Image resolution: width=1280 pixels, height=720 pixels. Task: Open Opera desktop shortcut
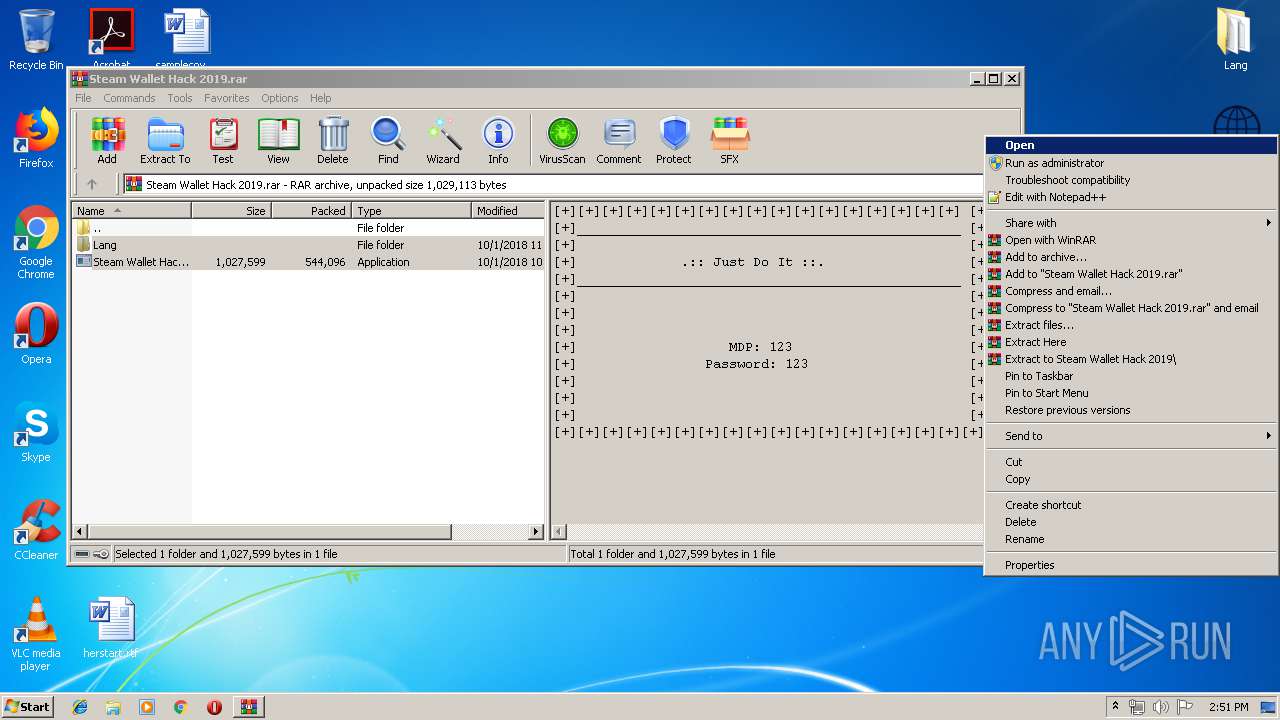[36, 334]
